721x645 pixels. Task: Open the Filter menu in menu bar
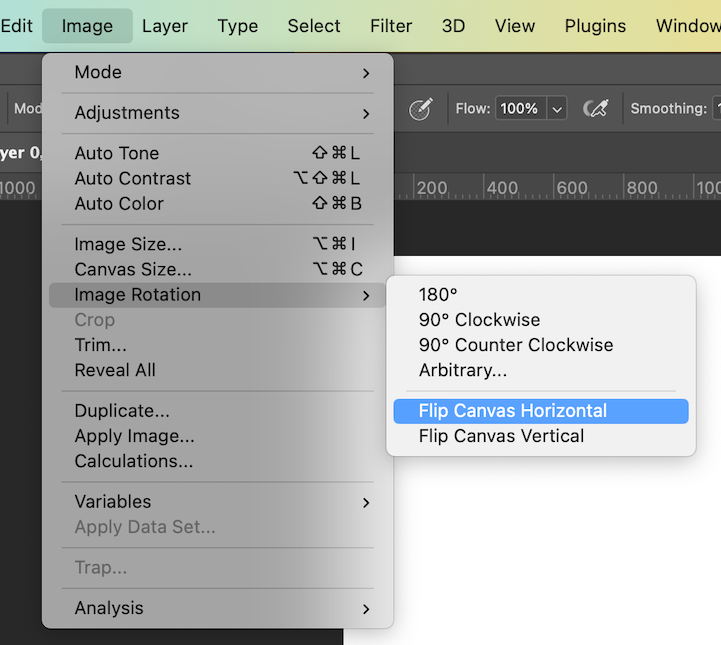391,26
